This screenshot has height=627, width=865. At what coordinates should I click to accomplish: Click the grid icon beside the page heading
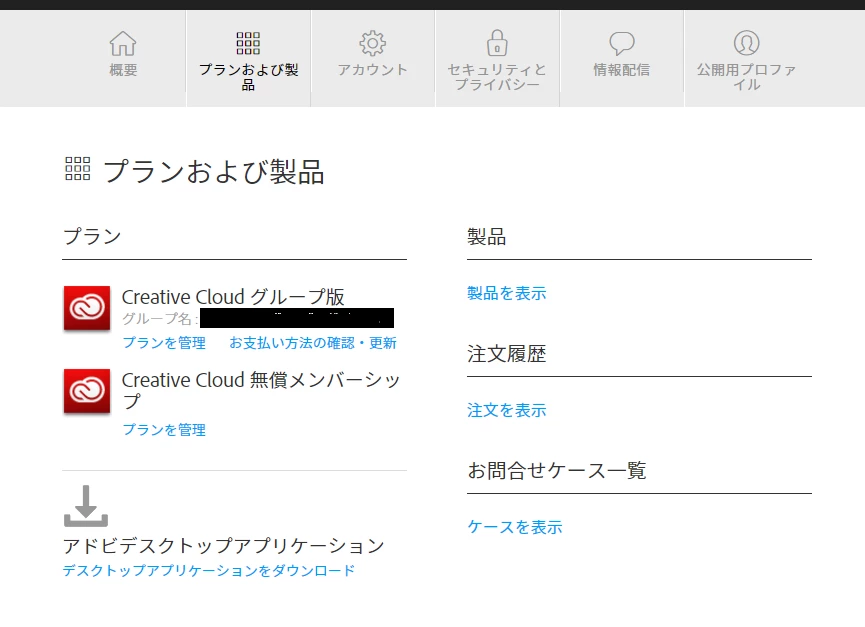(x=78, y=169)
